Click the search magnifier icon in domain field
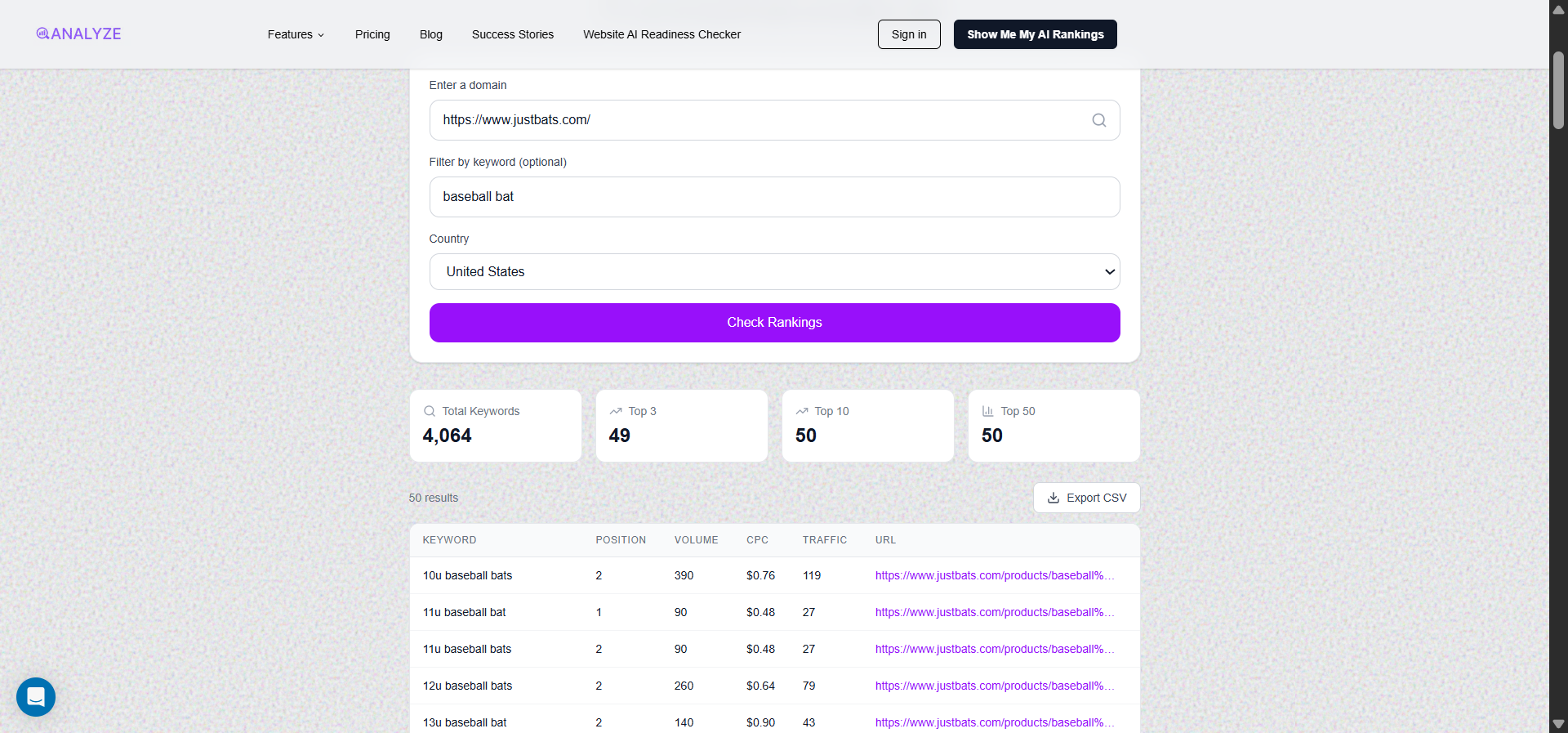 (1099, 120)
